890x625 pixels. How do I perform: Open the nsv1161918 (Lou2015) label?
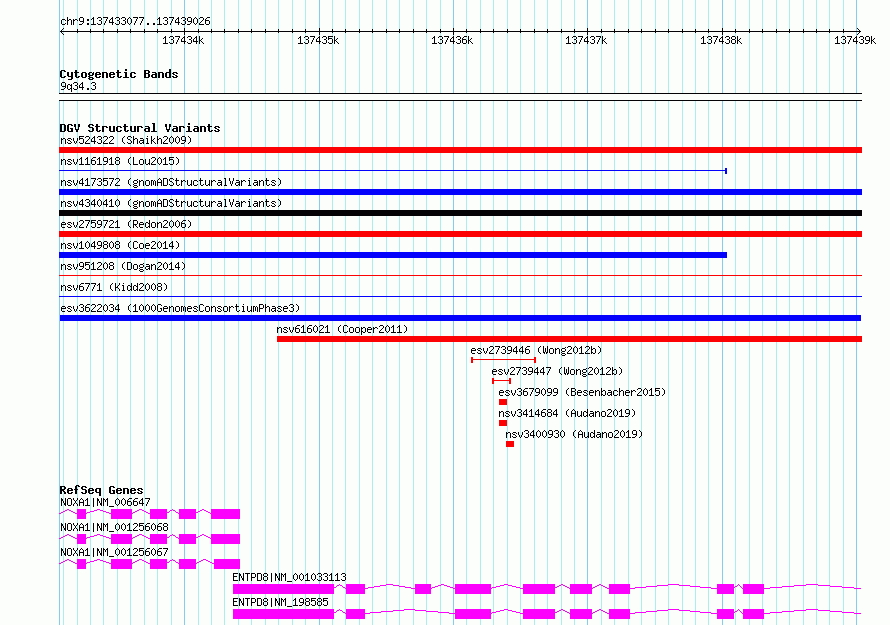(x=120, y=161)
